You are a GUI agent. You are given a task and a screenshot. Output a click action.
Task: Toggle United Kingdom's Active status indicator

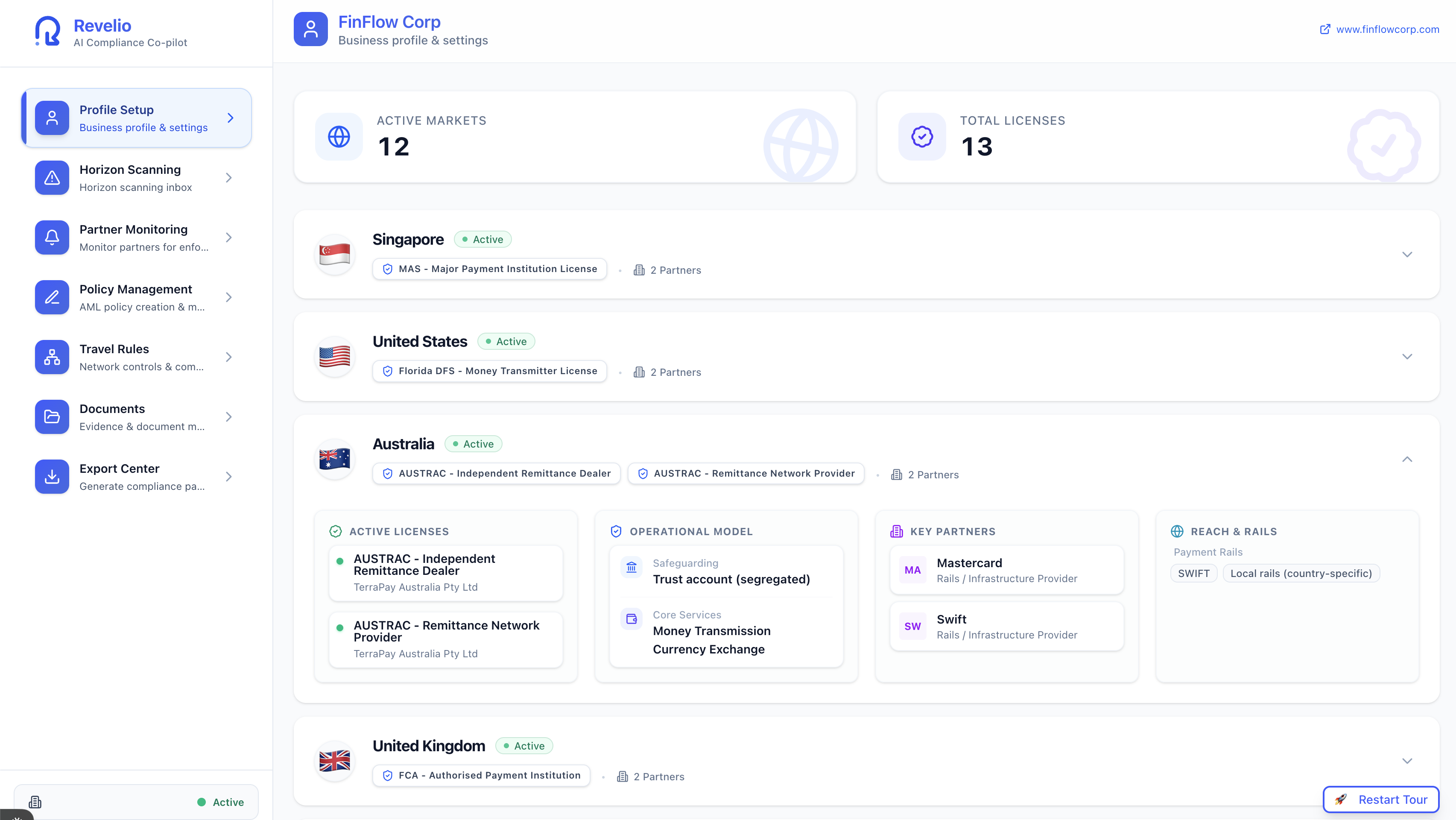tap(523, 745)
